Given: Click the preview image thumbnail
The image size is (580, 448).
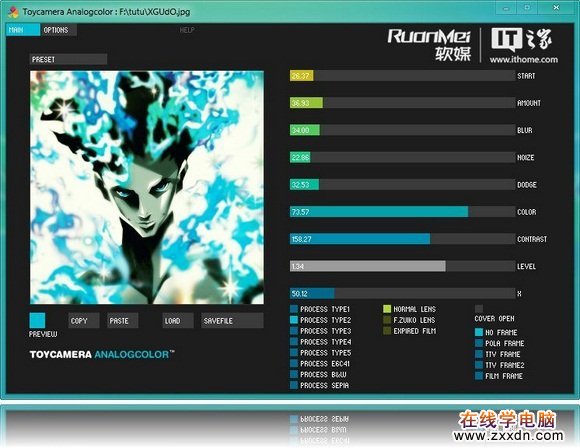Looking at the screenshot, I should click(x=147, y=188).
